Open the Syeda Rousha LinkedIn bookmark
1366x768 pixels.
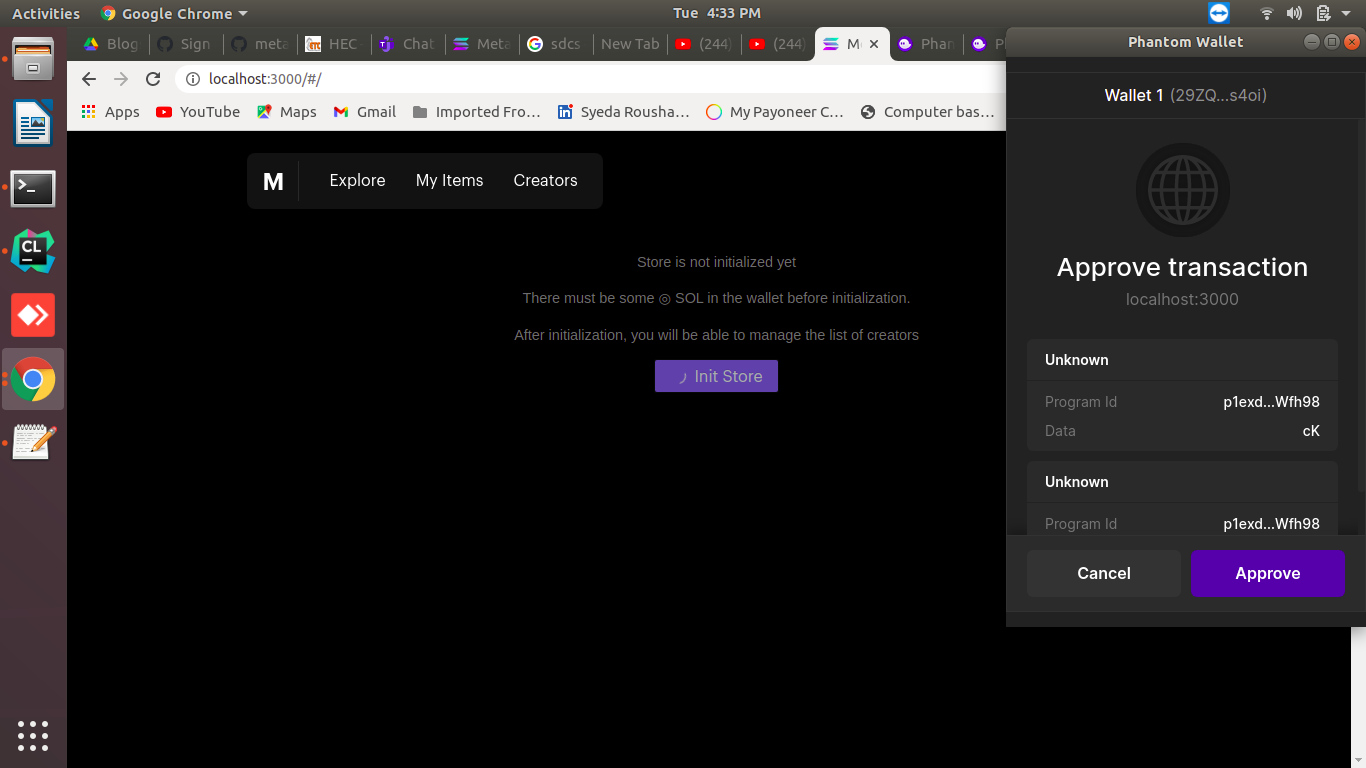624,112
